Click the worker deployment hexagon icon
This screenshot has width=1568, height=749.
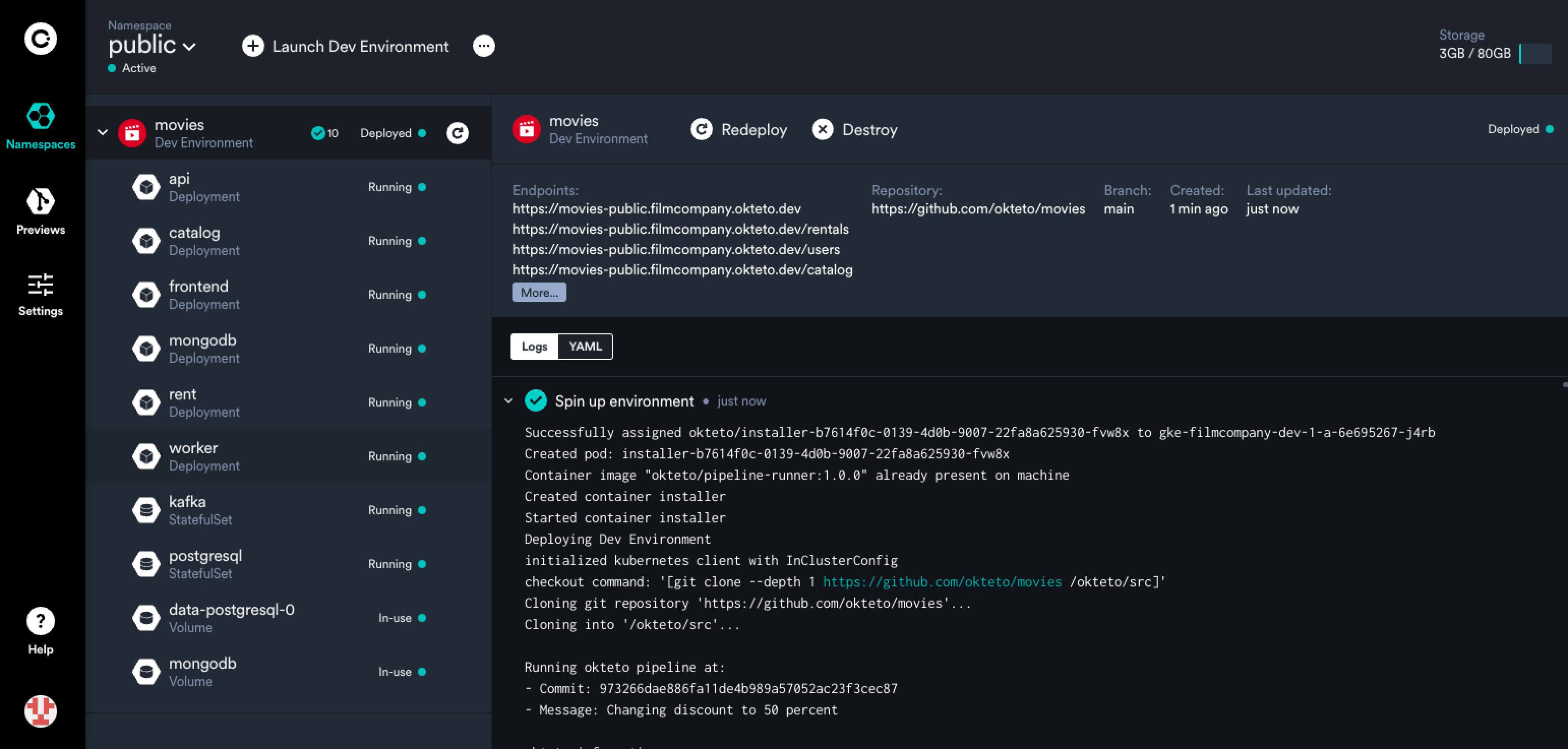[x=146, y=456]
